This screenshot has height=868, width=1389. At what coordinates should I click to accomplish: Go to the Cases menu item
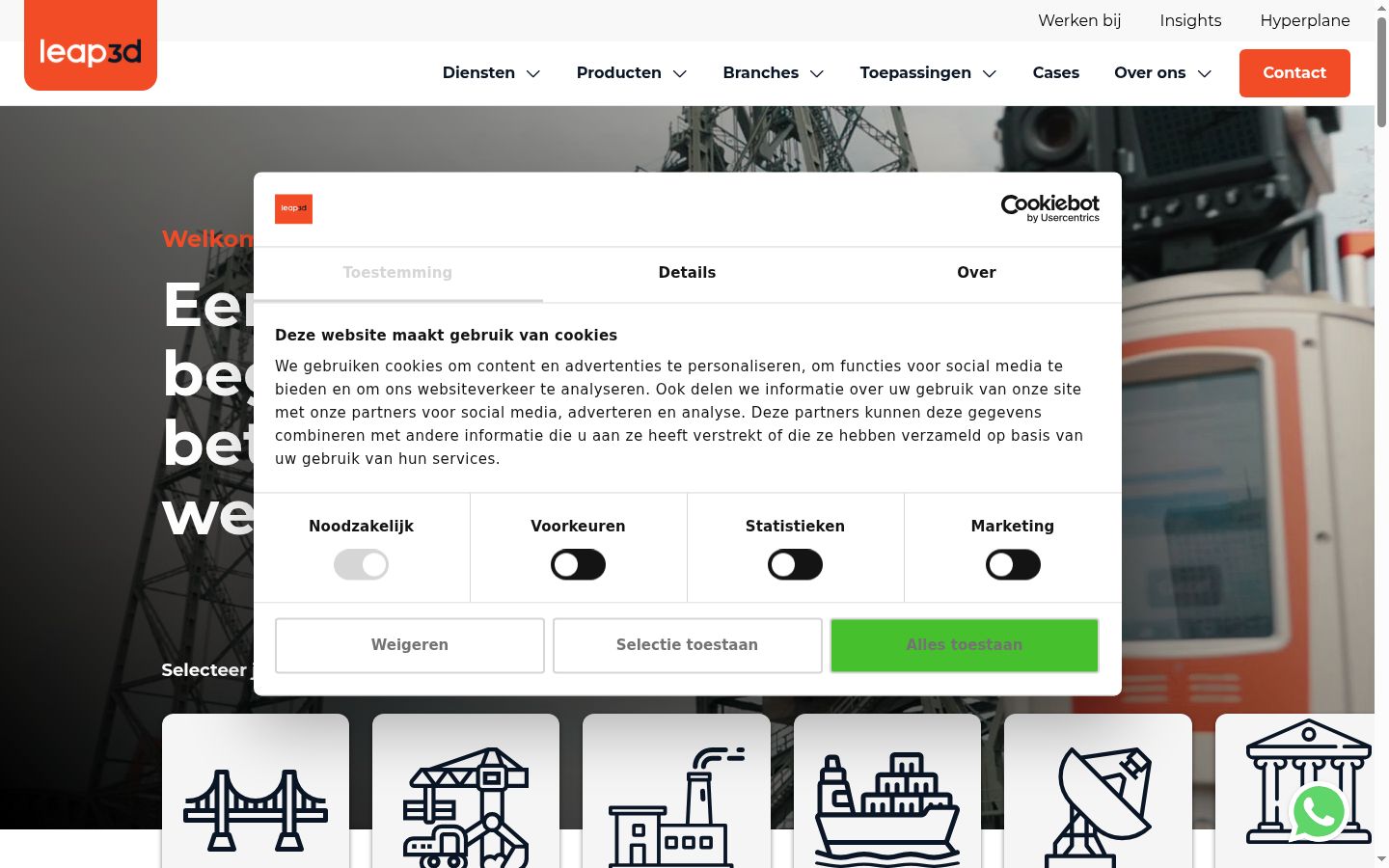pyautogui.click(x=1056, y=72)
